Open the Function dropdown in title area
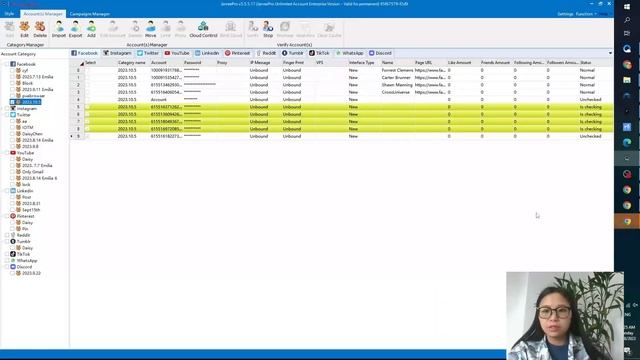Screen dimensions: 640x360 click(x=586, y=14)
